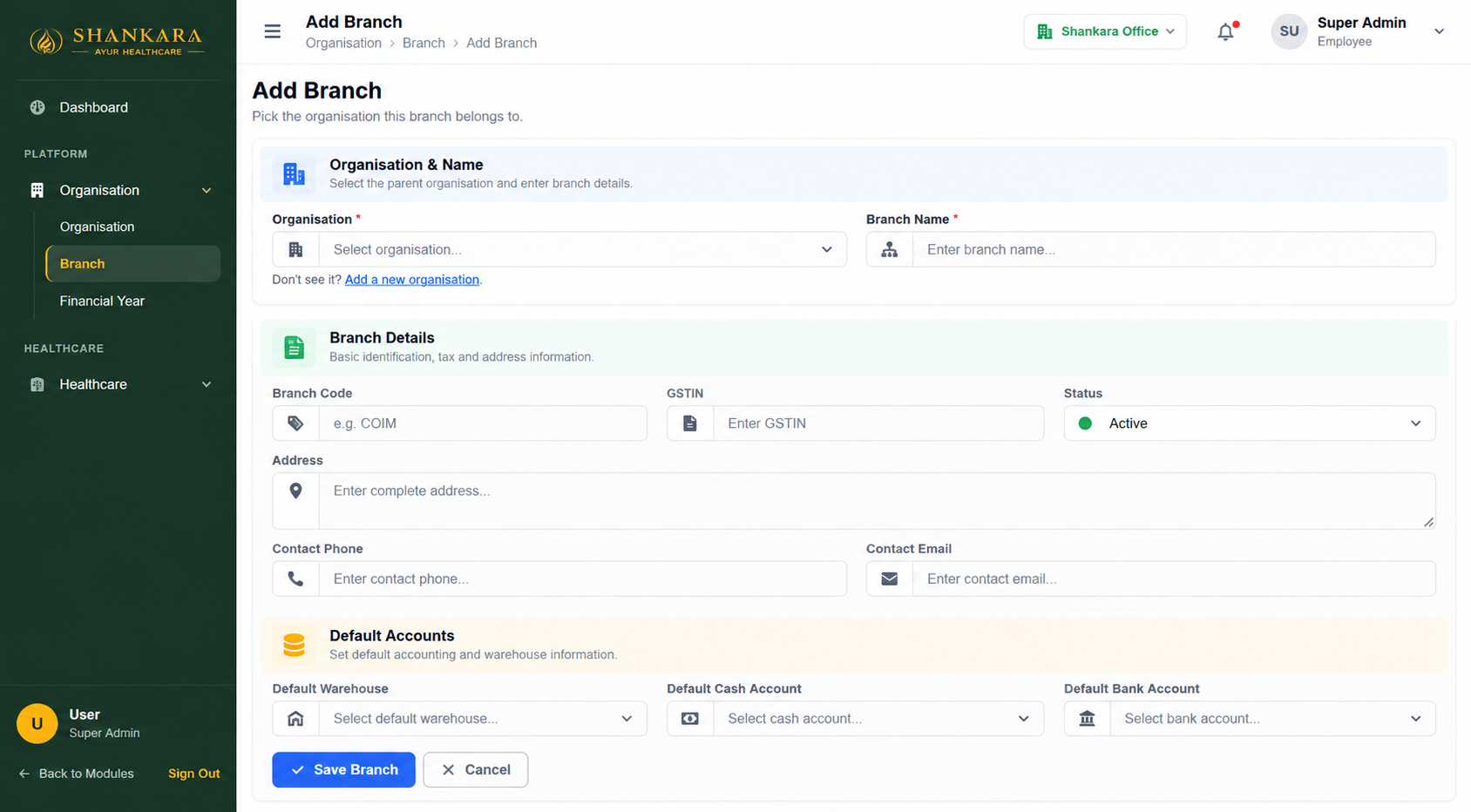This screenshot has height=812, width=1471.
Task: Open the Shankara Office switcher dropdown
Action: coord(1105,31)
